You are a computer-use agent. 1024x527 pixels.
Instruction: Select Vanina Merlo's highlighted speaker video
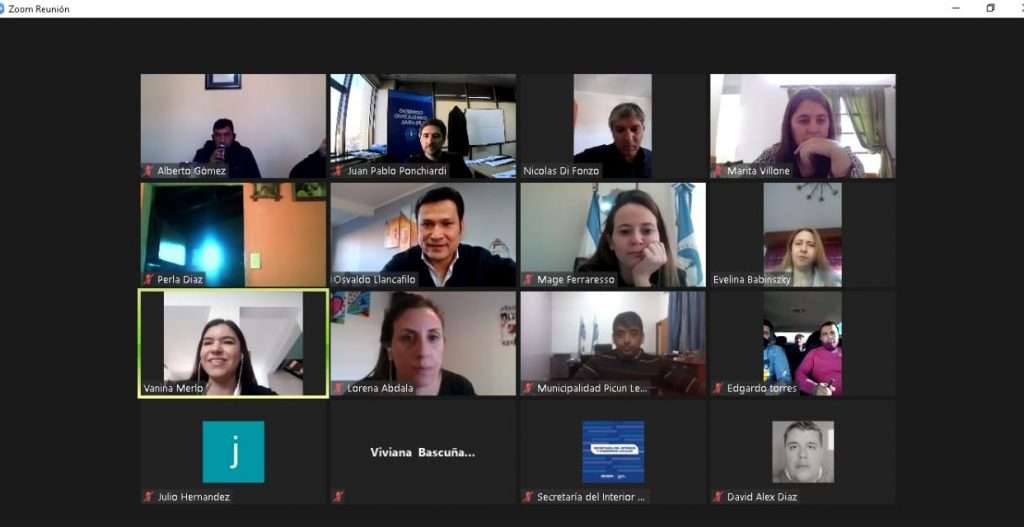233,343
